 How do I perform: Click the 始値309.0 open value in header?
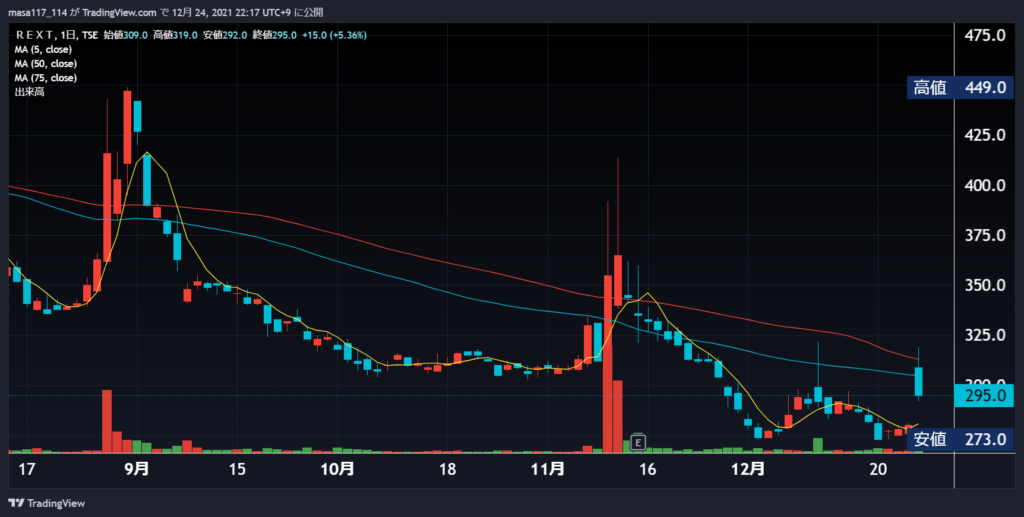coord(125,35)
